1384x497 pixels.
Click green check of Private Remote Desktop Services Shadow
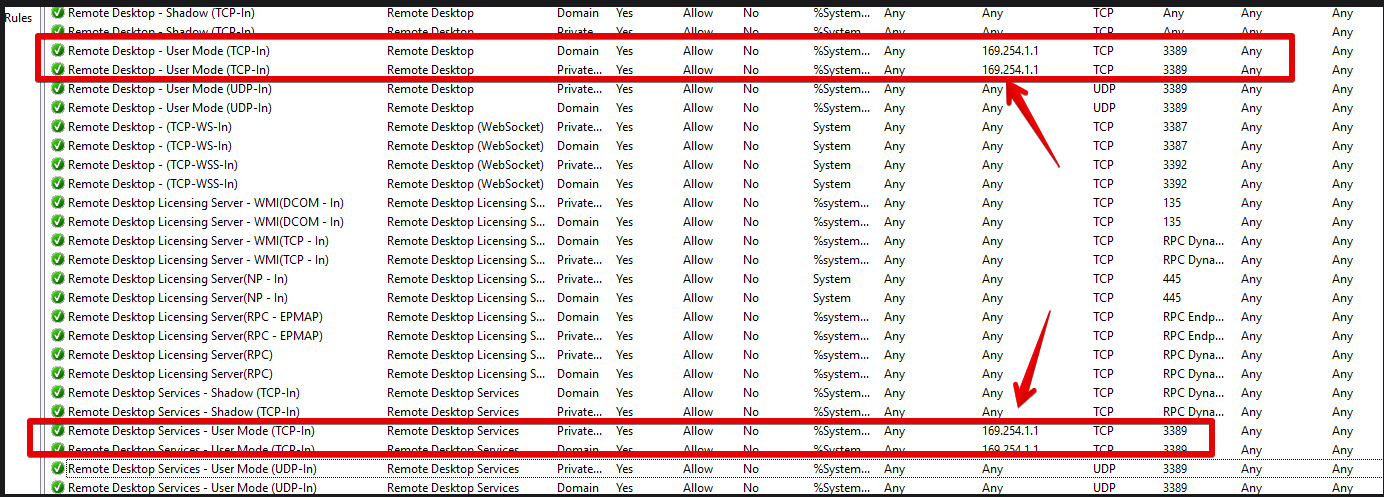pos(58,412)
